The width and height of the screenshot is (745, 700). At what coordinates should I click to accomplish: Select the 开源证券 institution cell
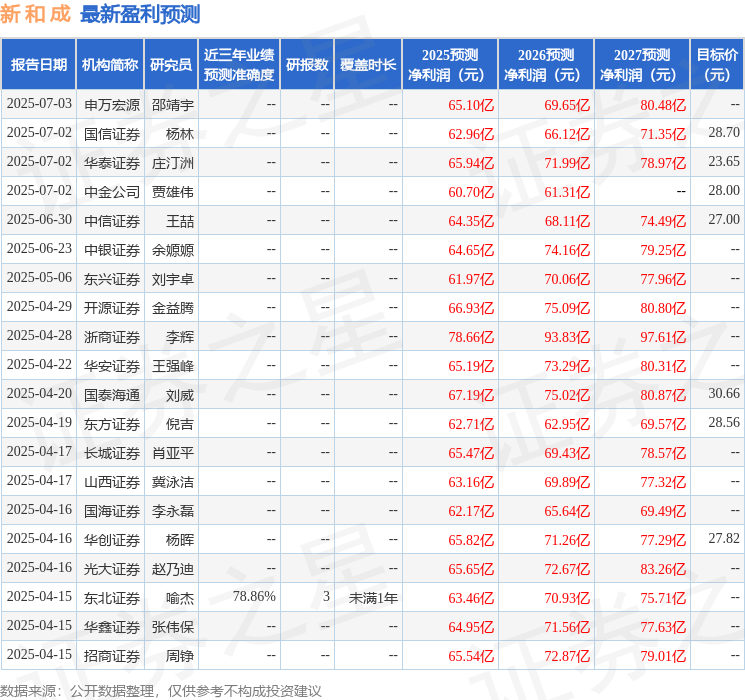[x=112, y=308]
